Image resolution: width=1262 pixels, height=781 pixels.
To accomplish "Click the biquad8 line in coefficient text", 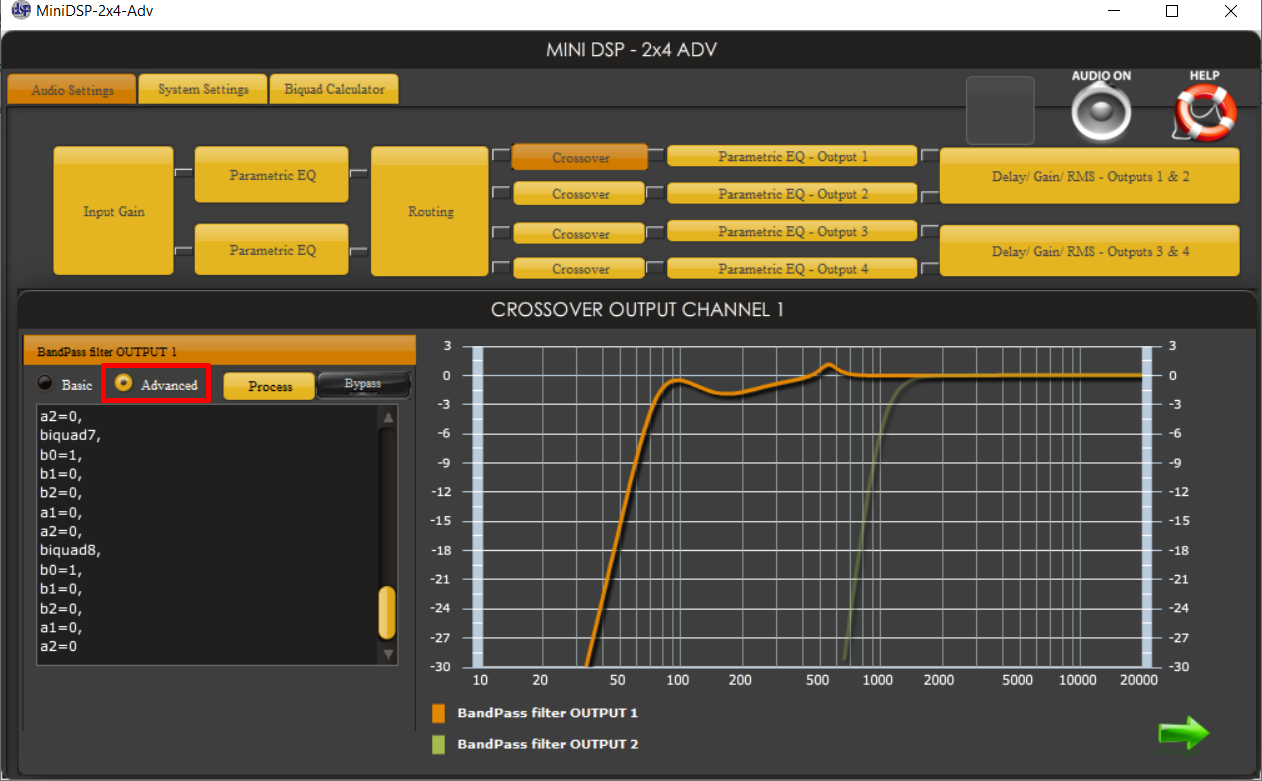I will [x=71, y=550].
